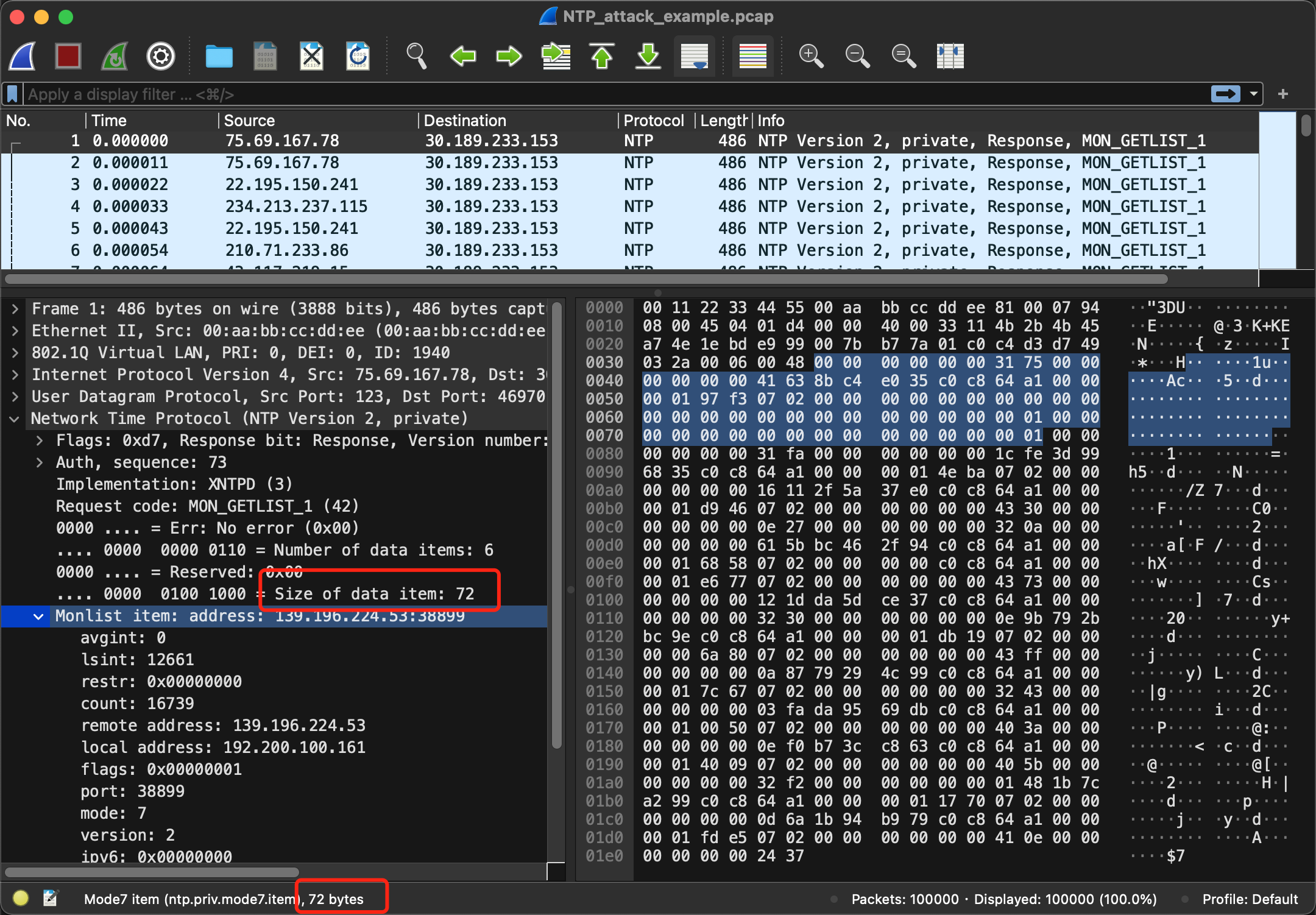Go to first packet arrow icon
Viewport: 1316px width, 915px height.
pos(602,57)
